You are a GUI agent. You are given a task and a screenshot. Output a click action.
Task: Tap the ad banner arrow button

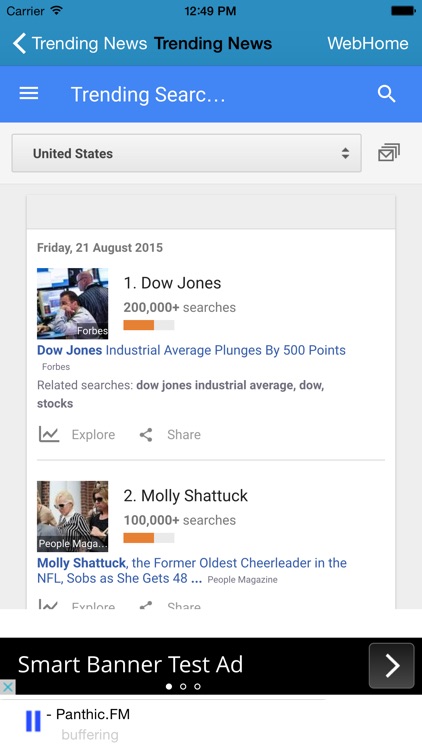pyautogui.click(x=391, y=666)
